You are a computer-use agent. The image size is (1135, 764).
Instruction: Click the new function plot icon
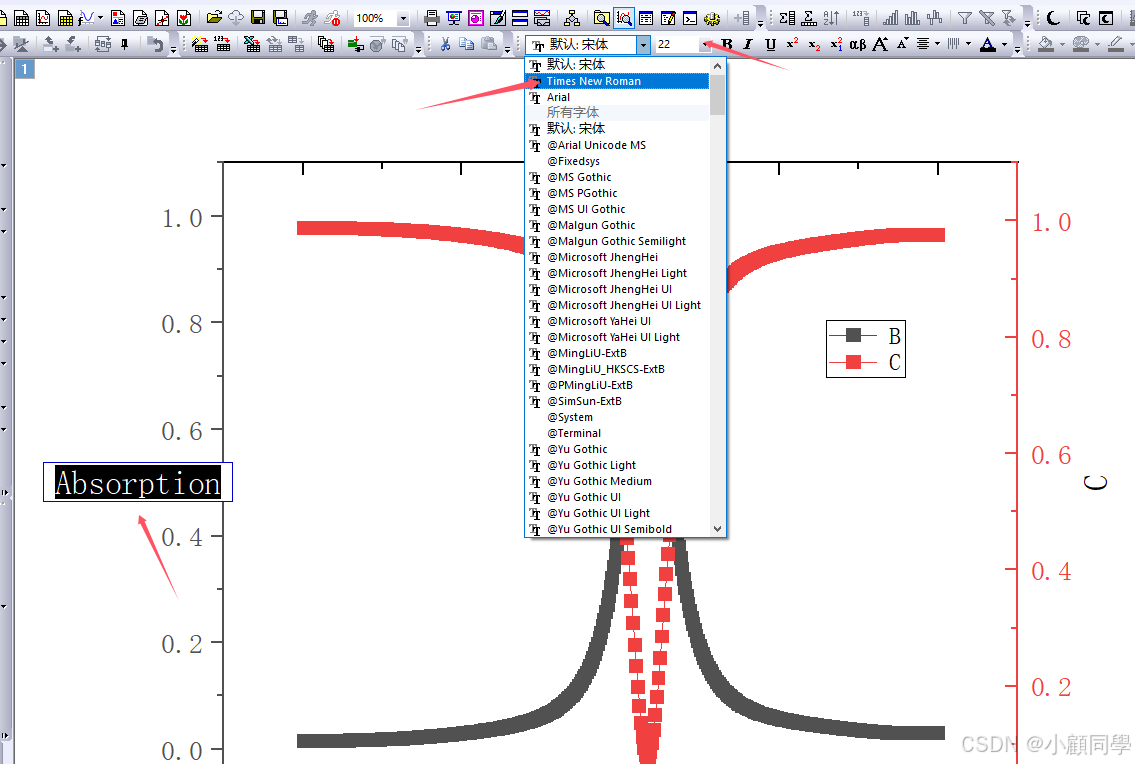pos(87,18)
